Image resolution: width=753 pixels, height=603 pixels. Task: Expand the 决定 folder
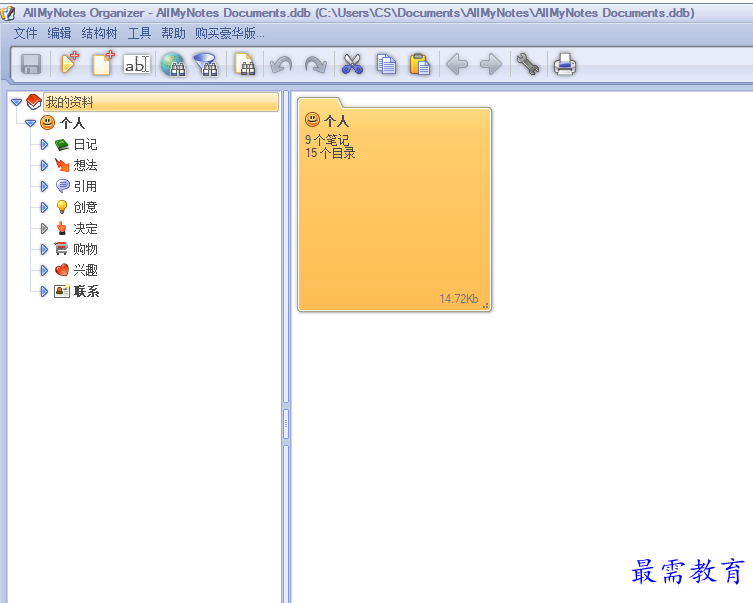coord(44,228)
